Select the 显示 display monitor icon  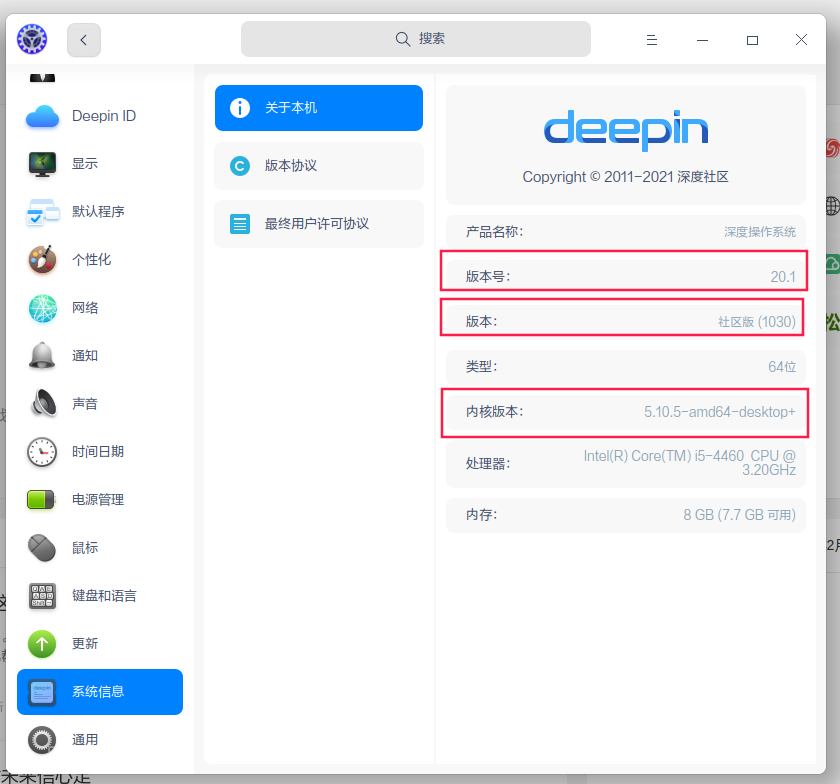pyautogui.click(x=42, y=164)
